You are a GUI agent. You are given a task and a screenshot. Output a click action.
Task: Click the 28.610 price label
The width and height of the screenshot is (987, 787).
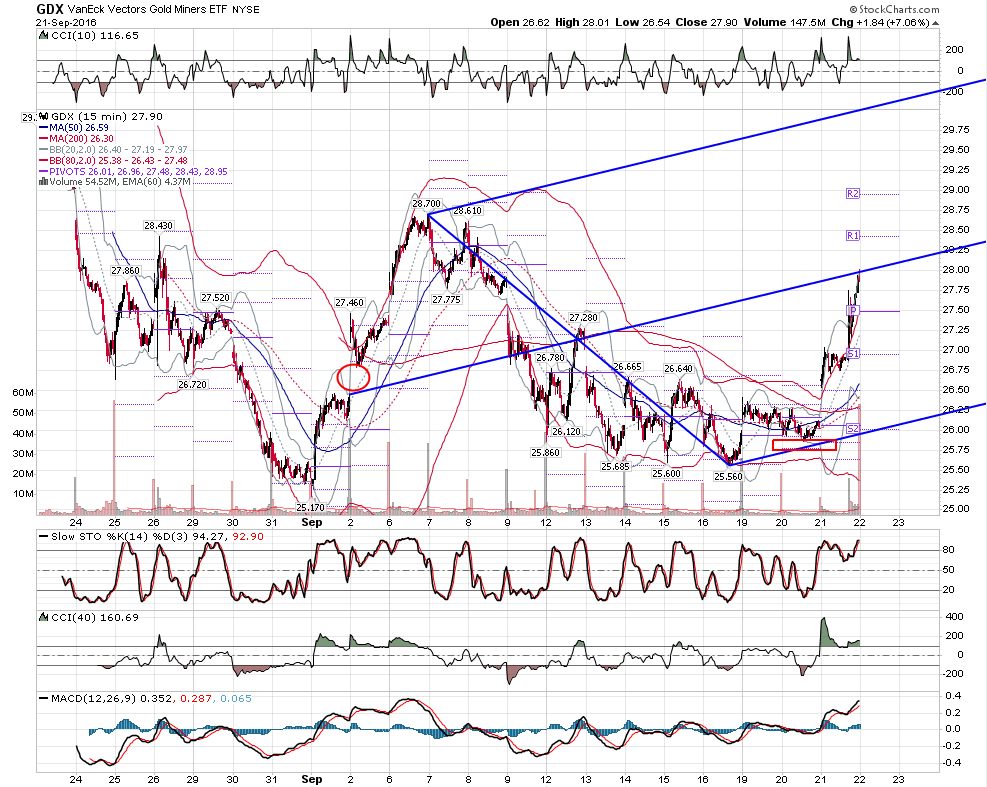click(468, 211)
